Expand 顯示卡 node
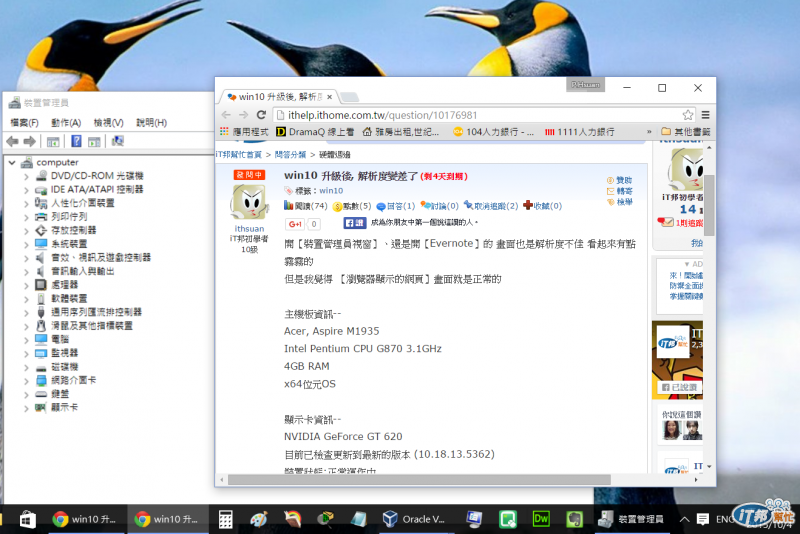The width and height of the screenshot is (800, 534). [x=26, y=408]
